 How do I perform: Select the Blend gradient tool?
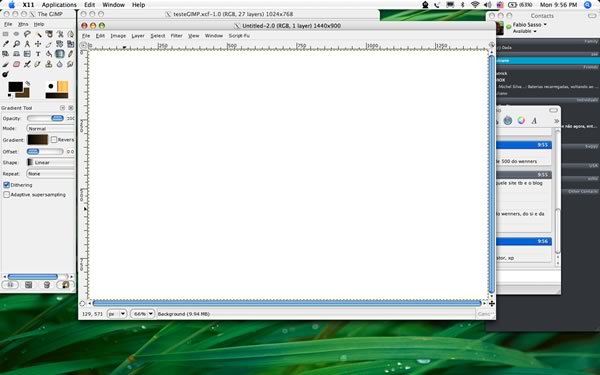pyautogui.click(x=60, y=54)
